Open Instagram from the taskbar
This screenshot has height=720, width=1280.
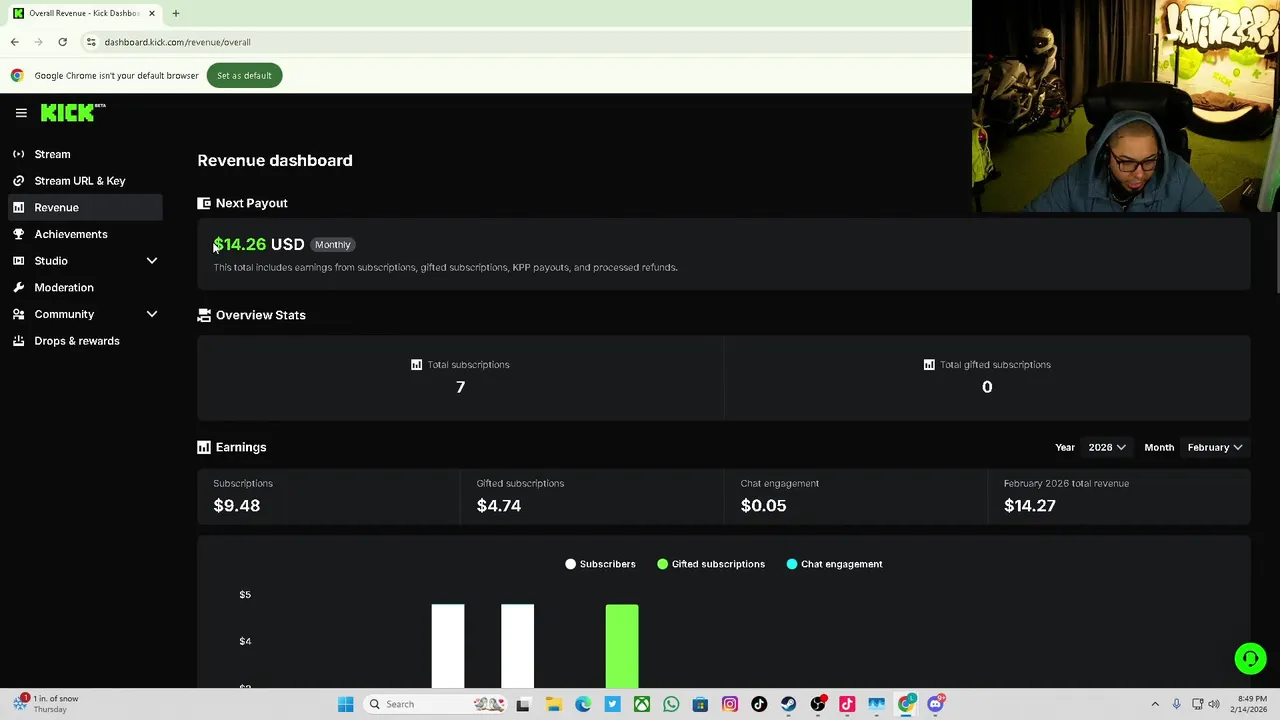coord(730,704)
